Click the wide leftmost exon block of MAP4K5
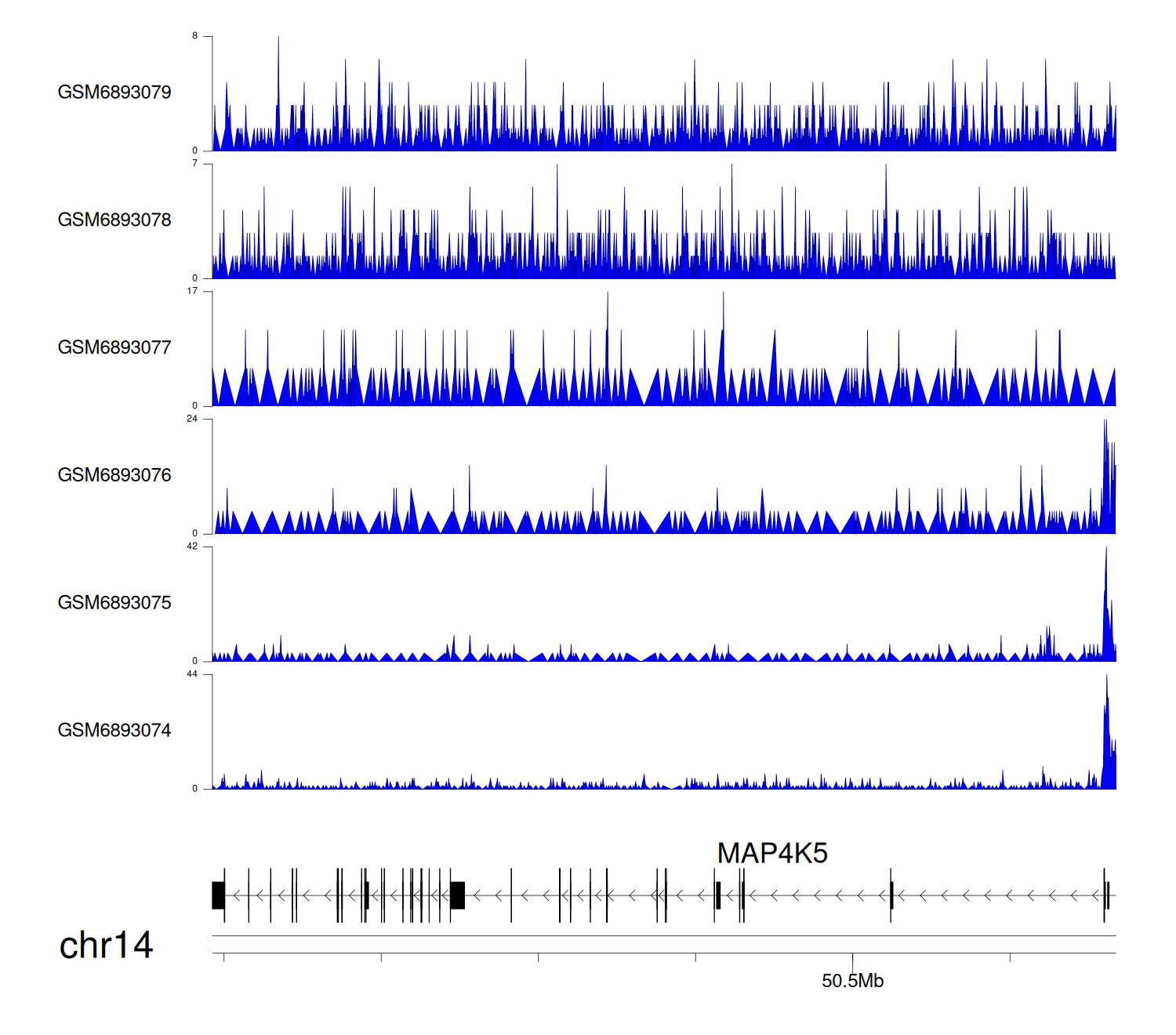 point(218,895)
